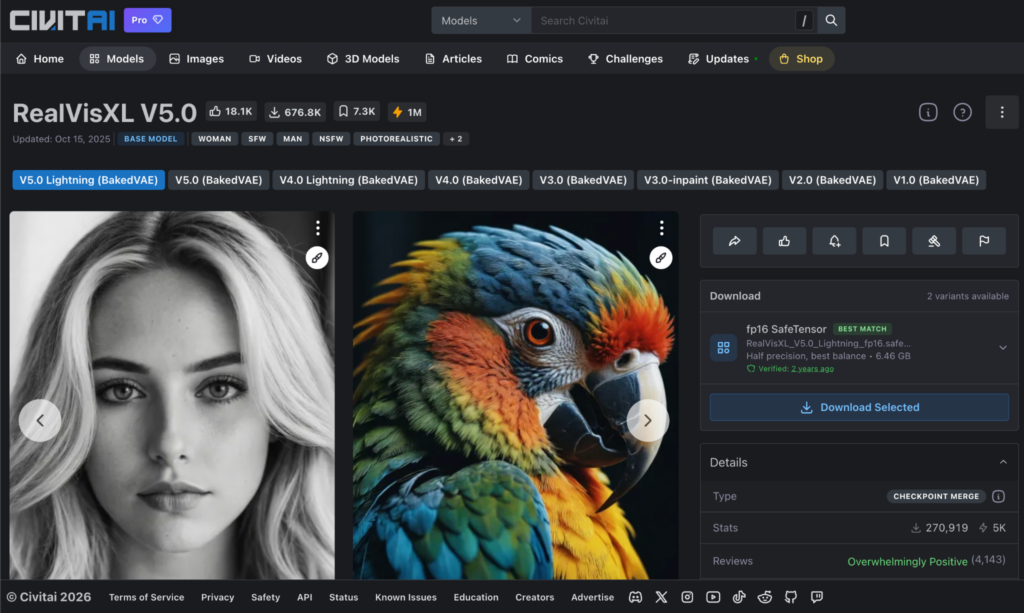Click remix link icon on the parrot image
1024x613 pixels.
661,258
